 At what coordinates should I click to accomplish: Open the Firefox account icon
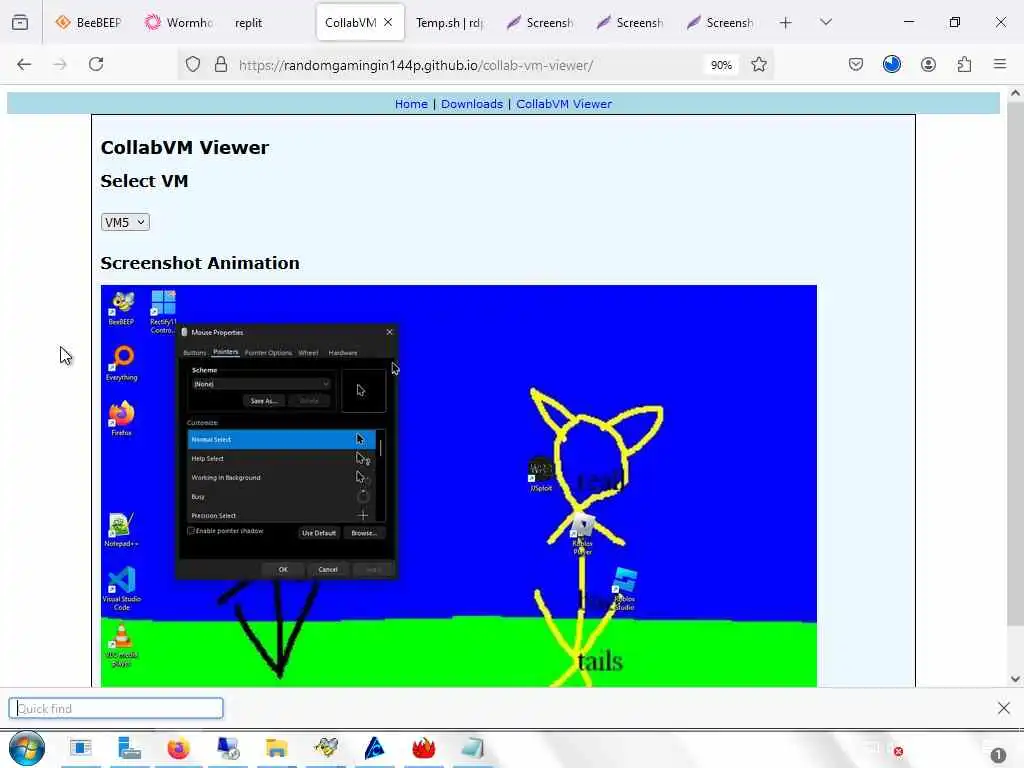pyautogui.click(x=928, y=64)
